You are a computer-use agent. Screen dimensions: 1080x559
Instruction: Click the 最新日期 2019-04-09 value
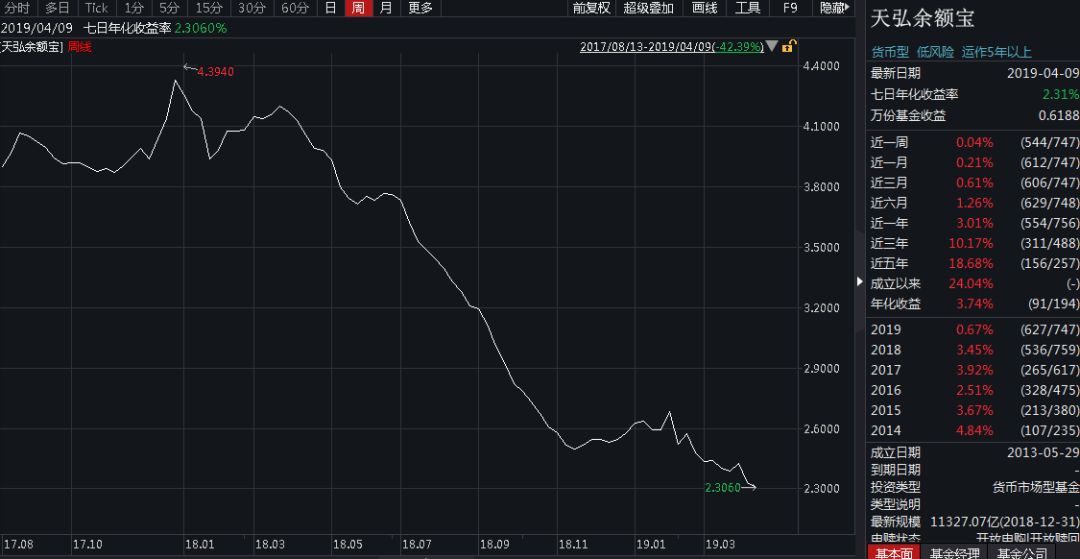point(1043,73)
